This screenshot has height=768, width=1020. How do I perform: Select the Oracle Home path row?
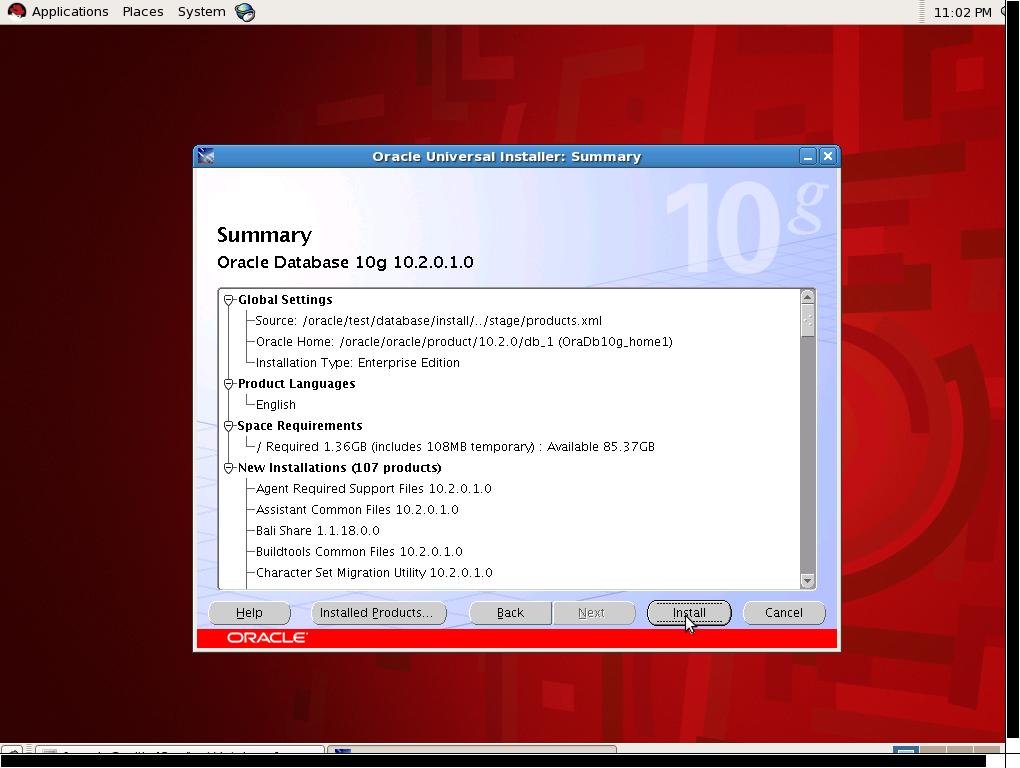coord(464,341)
